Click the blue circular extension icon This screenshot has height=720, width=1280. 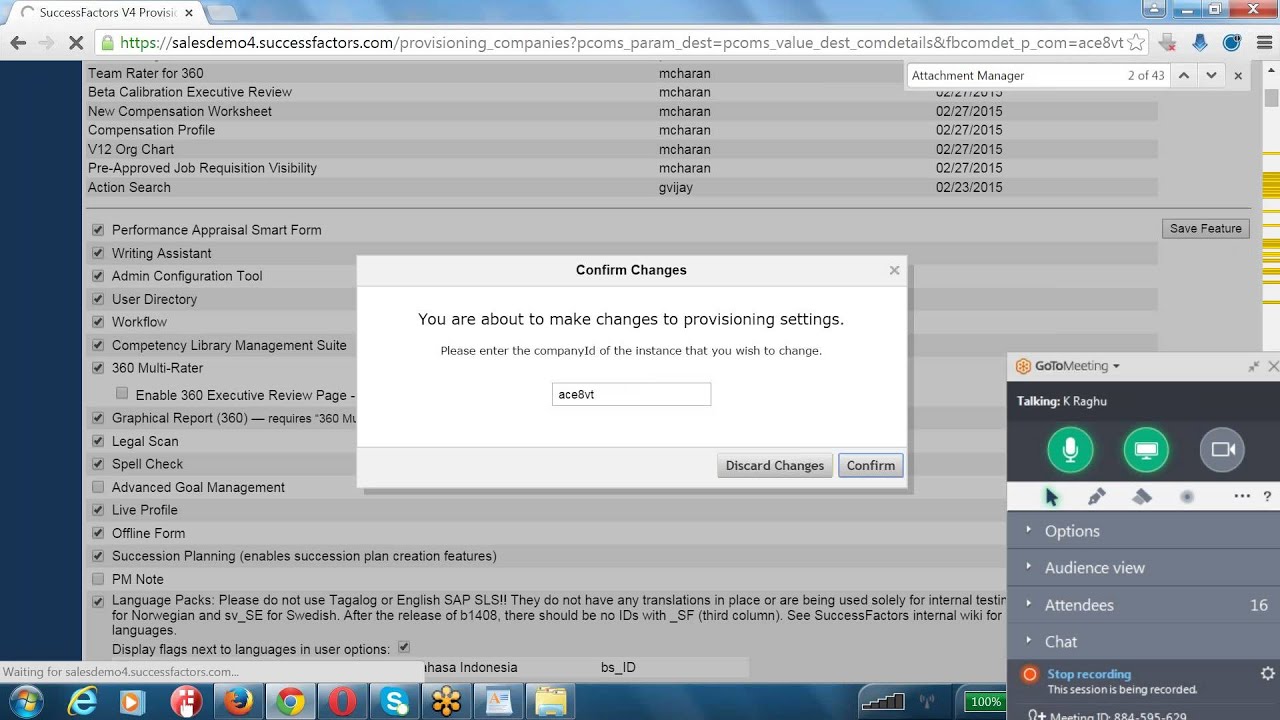[x=1232, y=43]
